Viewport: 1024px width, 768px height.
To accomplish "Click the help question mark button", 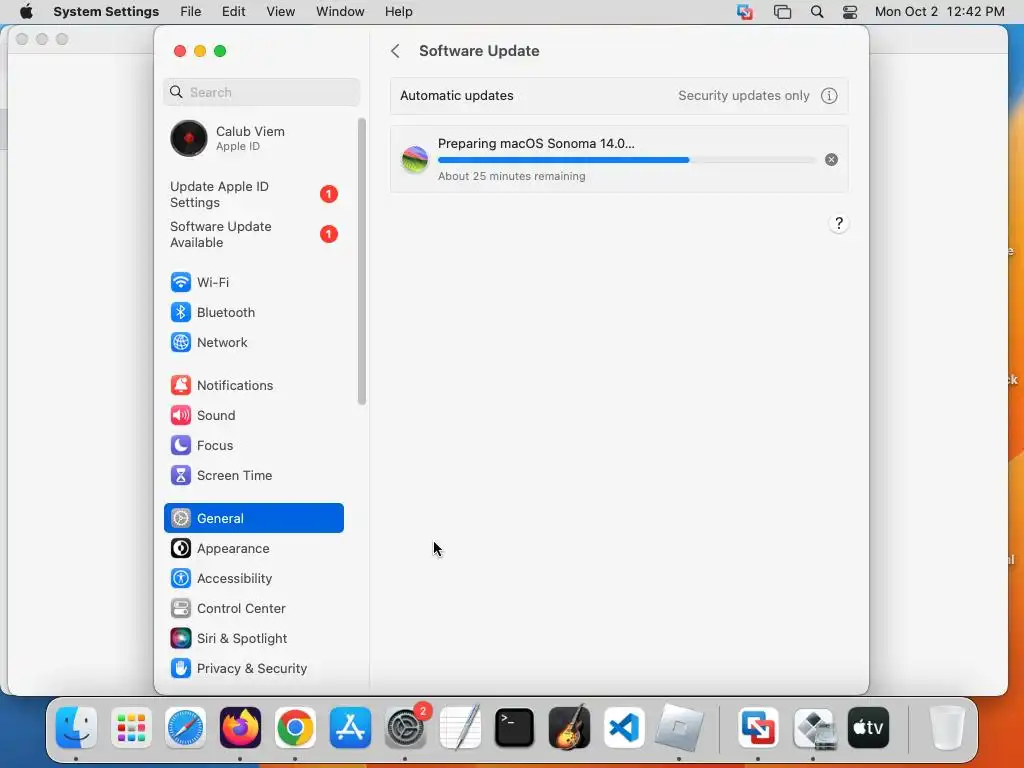I will click(839, 223).
